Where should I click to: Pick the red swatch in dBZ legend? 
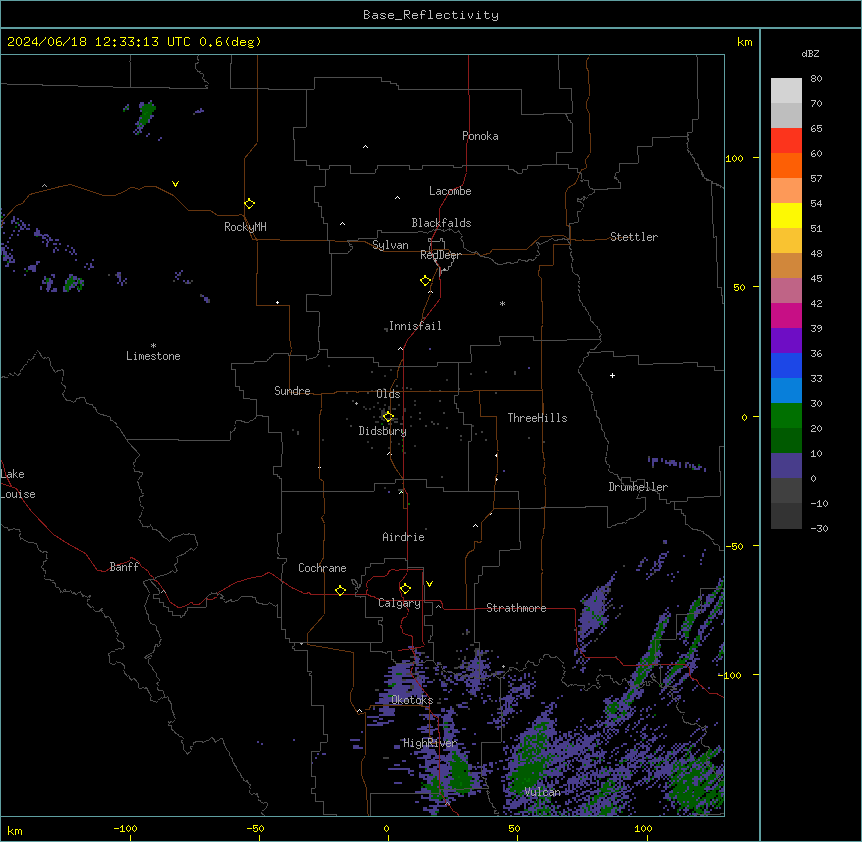pos(786,140)
